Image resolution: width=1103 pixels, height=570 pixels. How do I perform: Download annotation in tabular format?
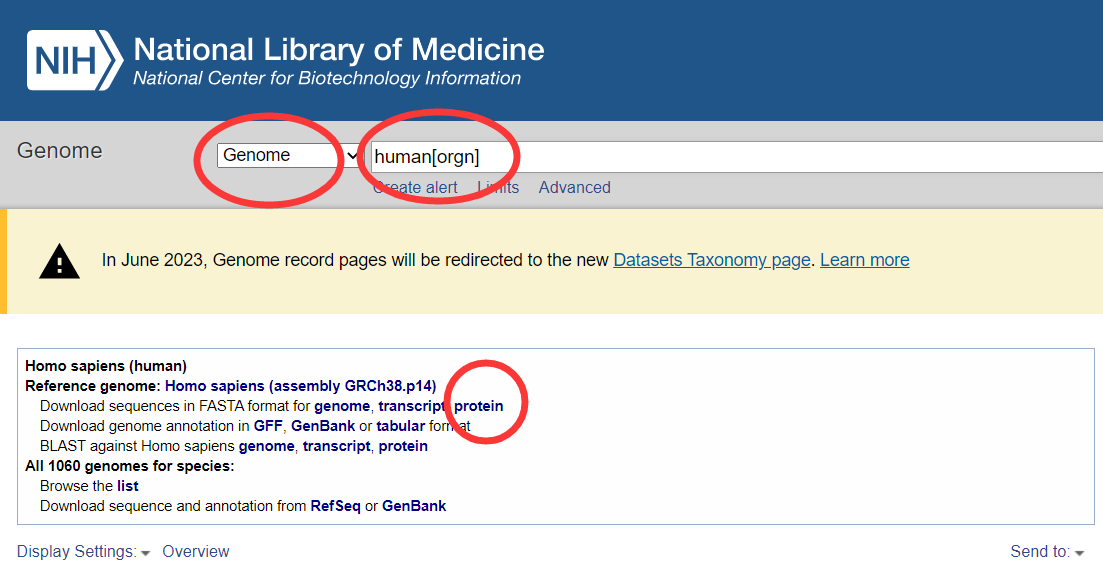coord(400,426)
